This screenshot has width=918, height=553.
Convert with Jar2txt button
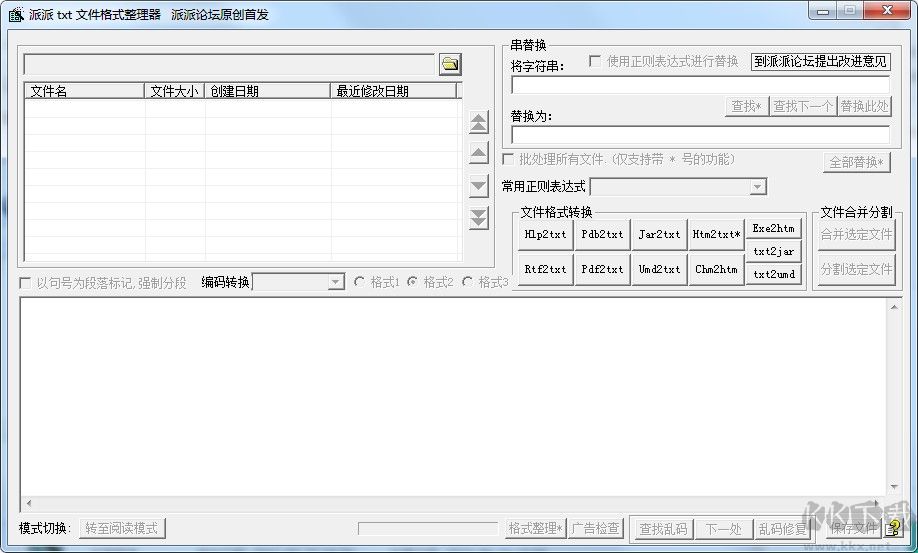coord(659,235)
